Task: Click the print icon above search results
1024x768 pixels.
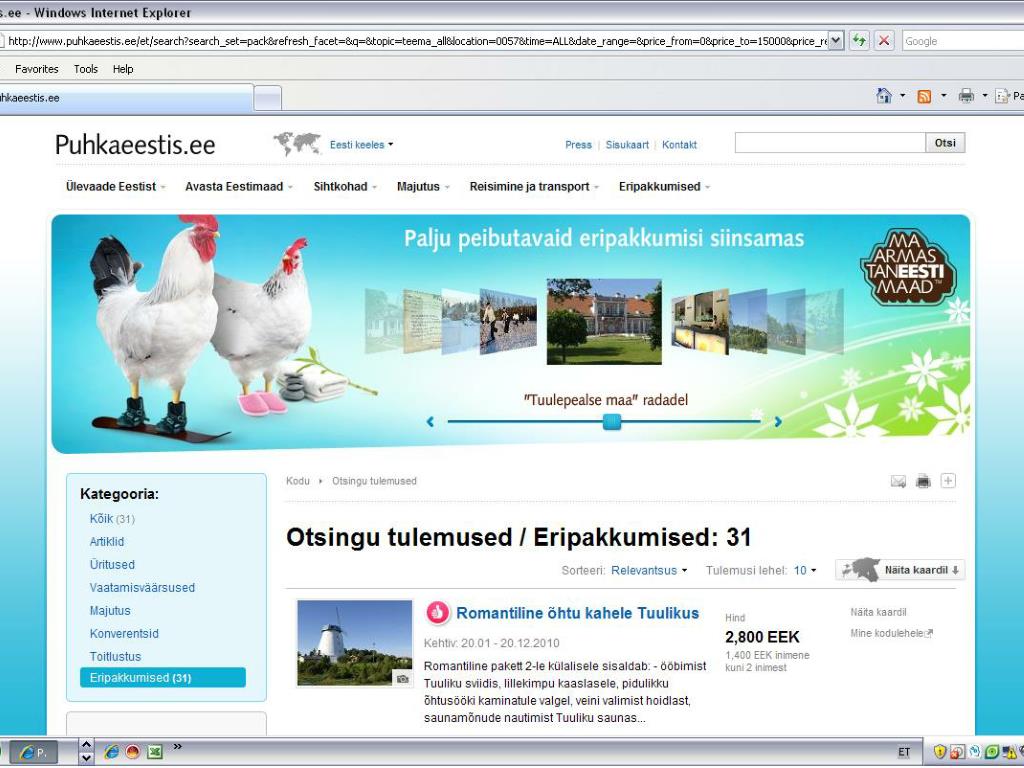Action: point(923,481)
